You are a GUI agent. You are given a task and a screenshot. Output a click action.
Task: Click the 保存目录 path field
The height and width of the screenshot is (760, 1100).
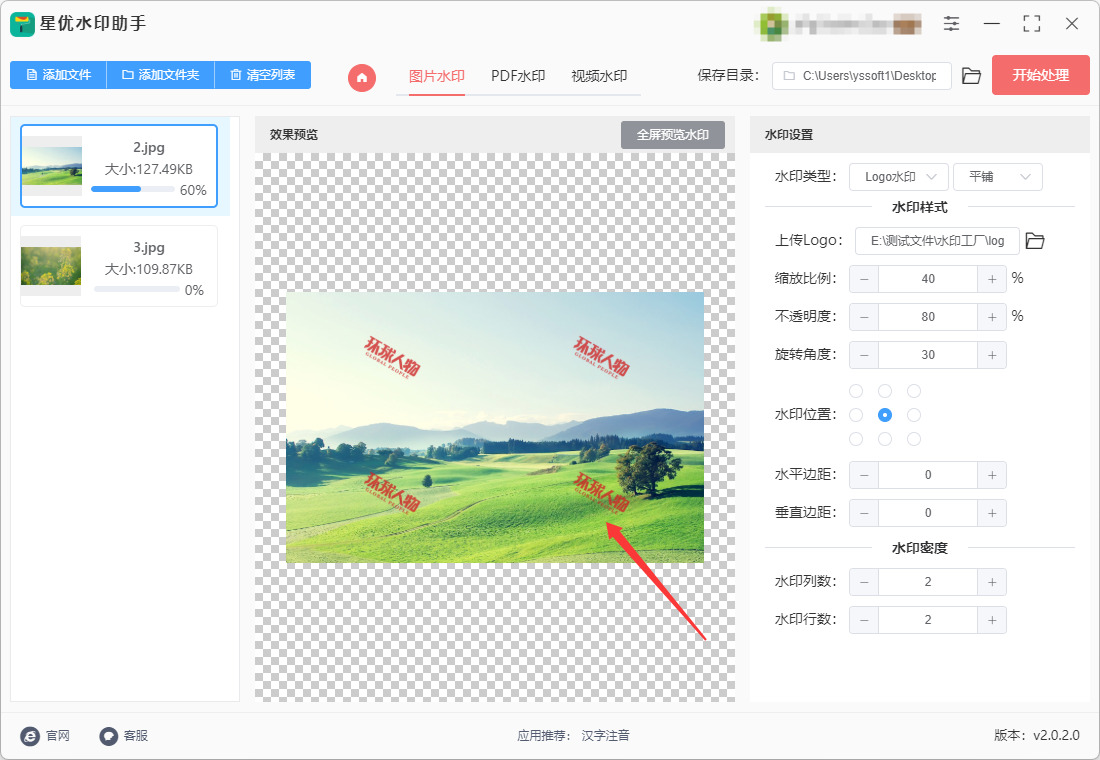pyautogui.click(x=861, y=76)
